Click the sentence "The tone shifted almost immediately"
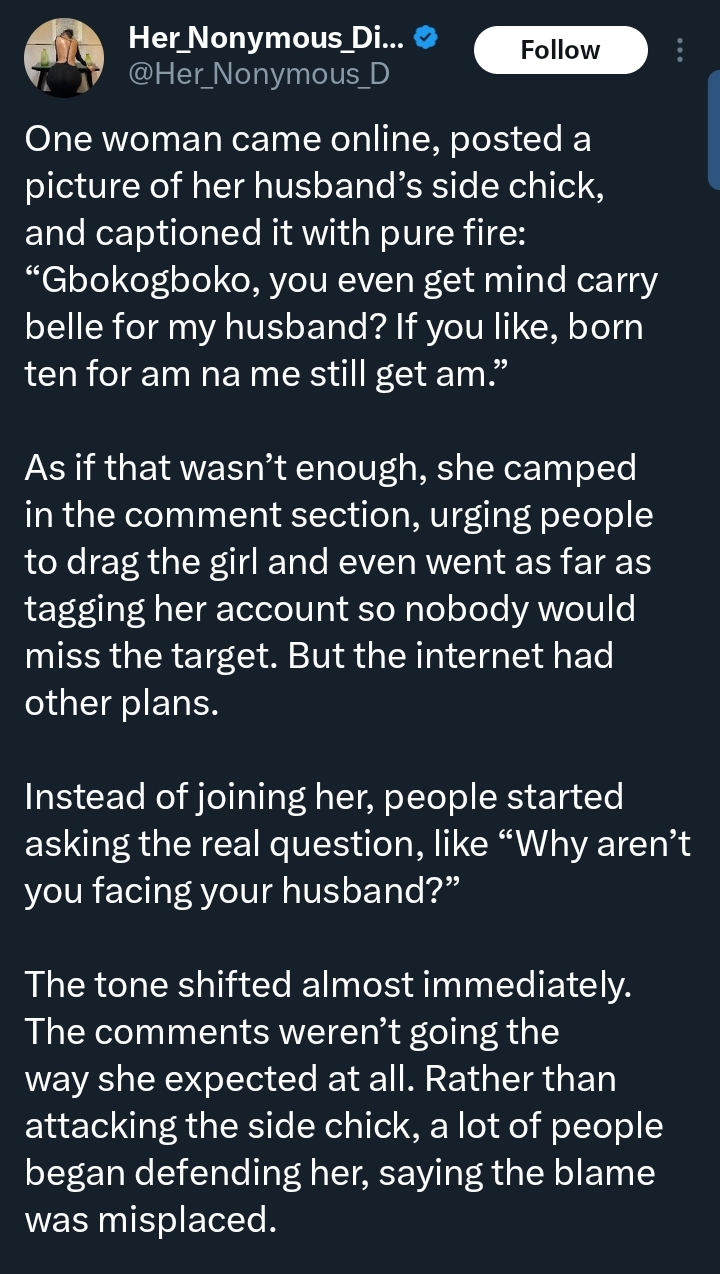 (328, 985)
